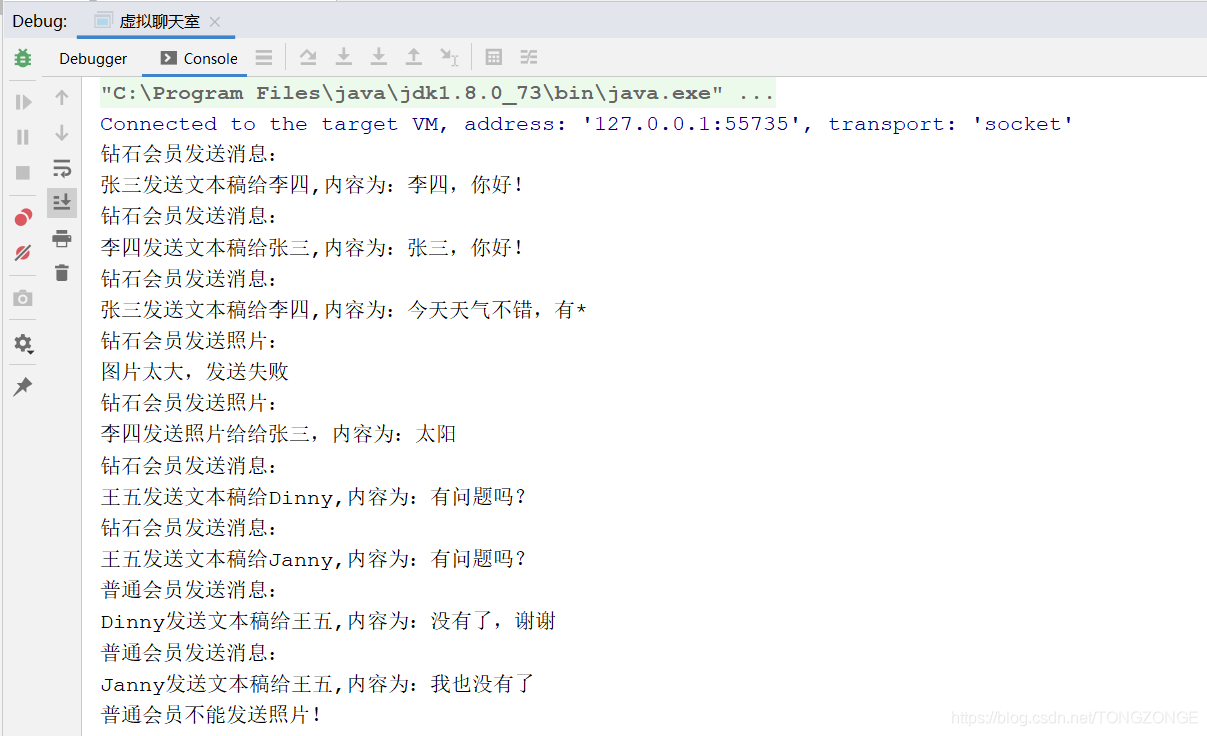Click the 'Connected to the target VM' line

[x=587, y=124]
